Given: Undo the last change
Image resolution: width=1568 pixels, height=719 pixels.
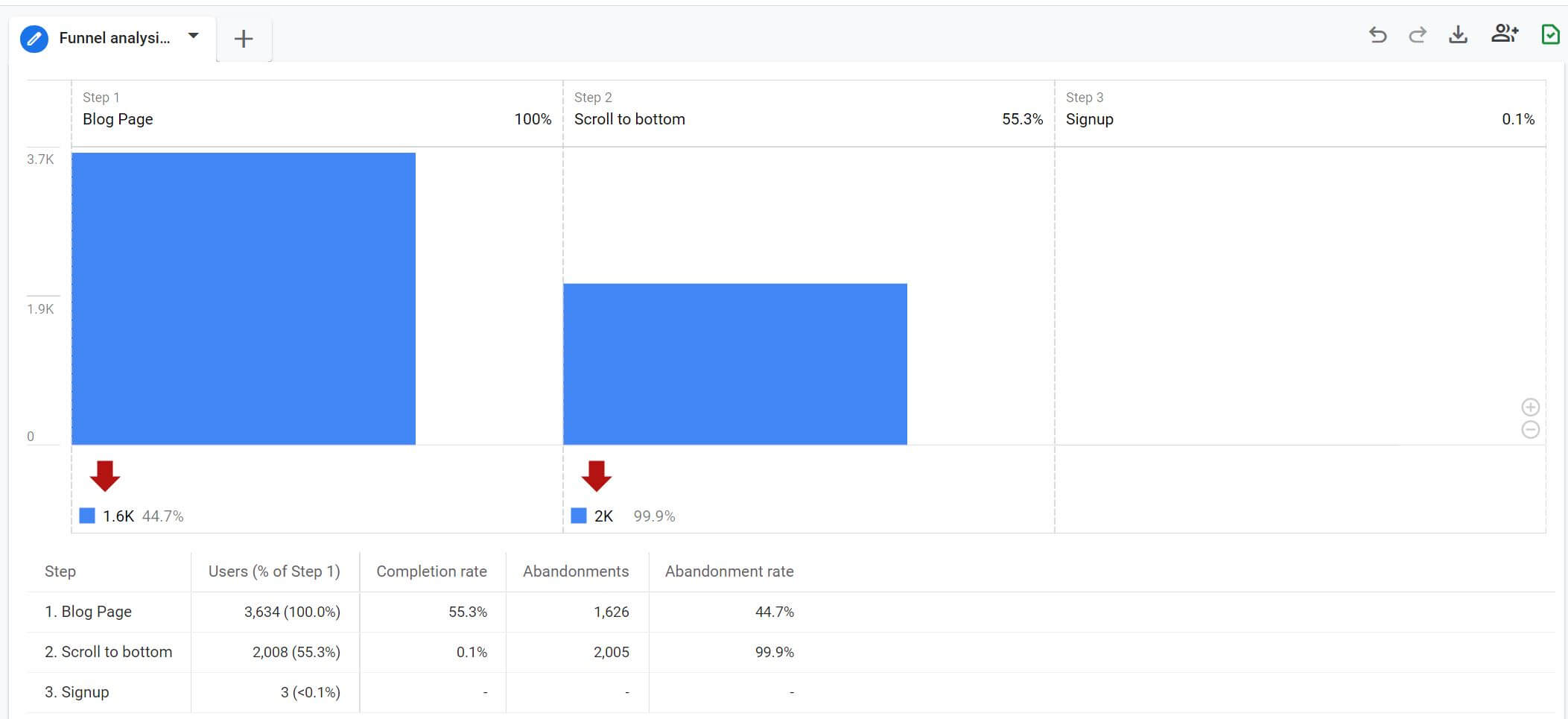Looking at the screenshot, I should click(x=1377, y=35).
